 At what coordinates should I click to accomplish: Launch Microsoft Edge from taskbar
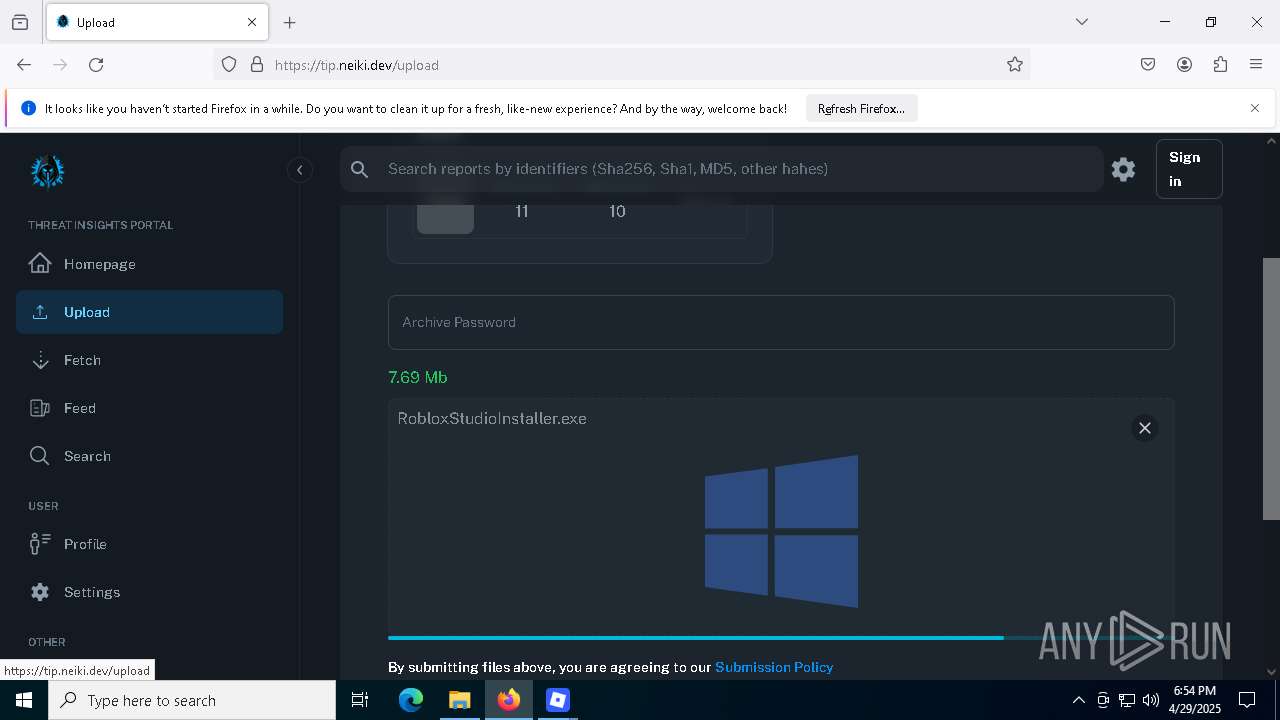click(x=411, y=700)
